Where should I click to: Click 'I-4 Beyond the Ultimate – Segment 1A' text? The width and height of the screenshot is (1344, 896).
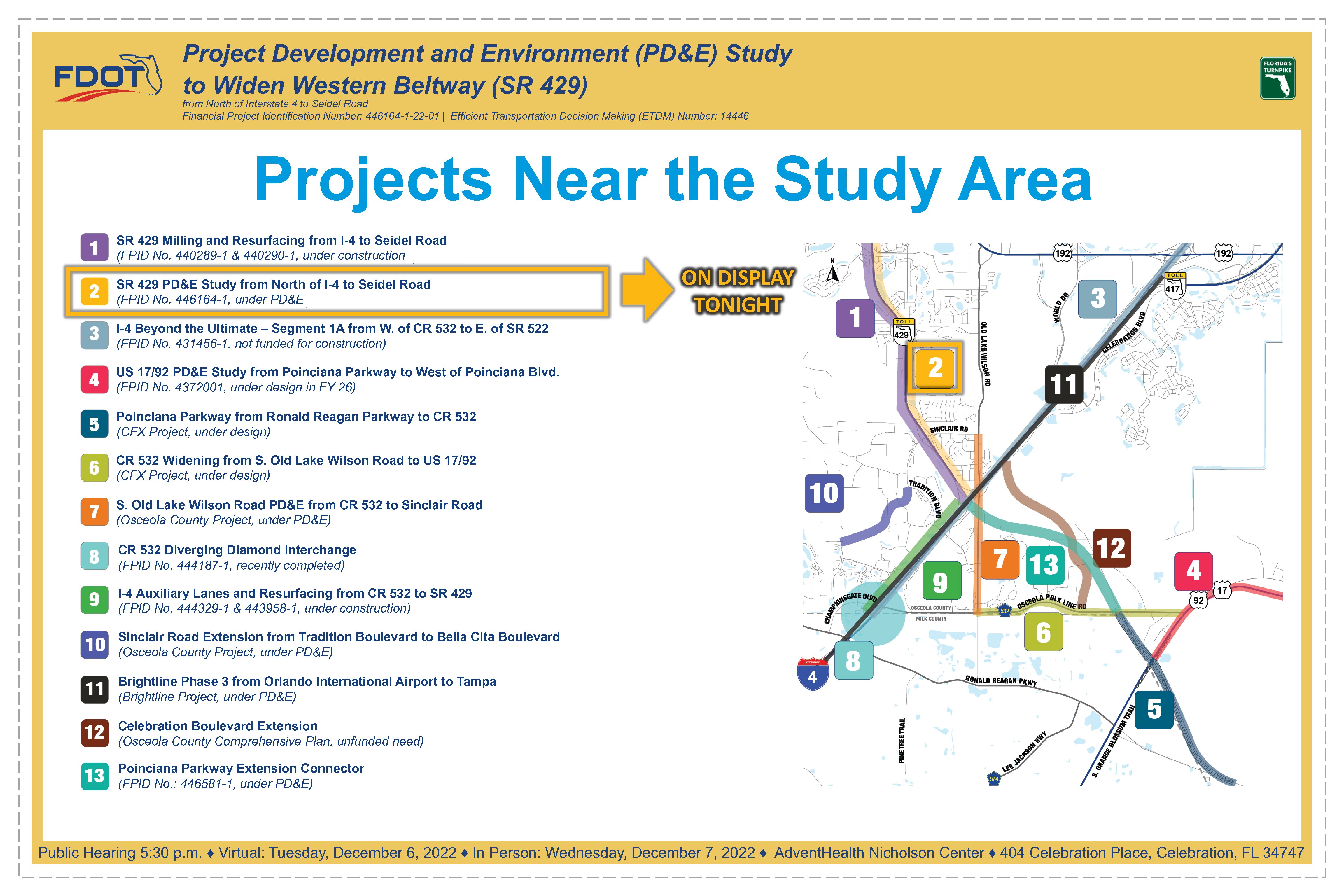332,329
